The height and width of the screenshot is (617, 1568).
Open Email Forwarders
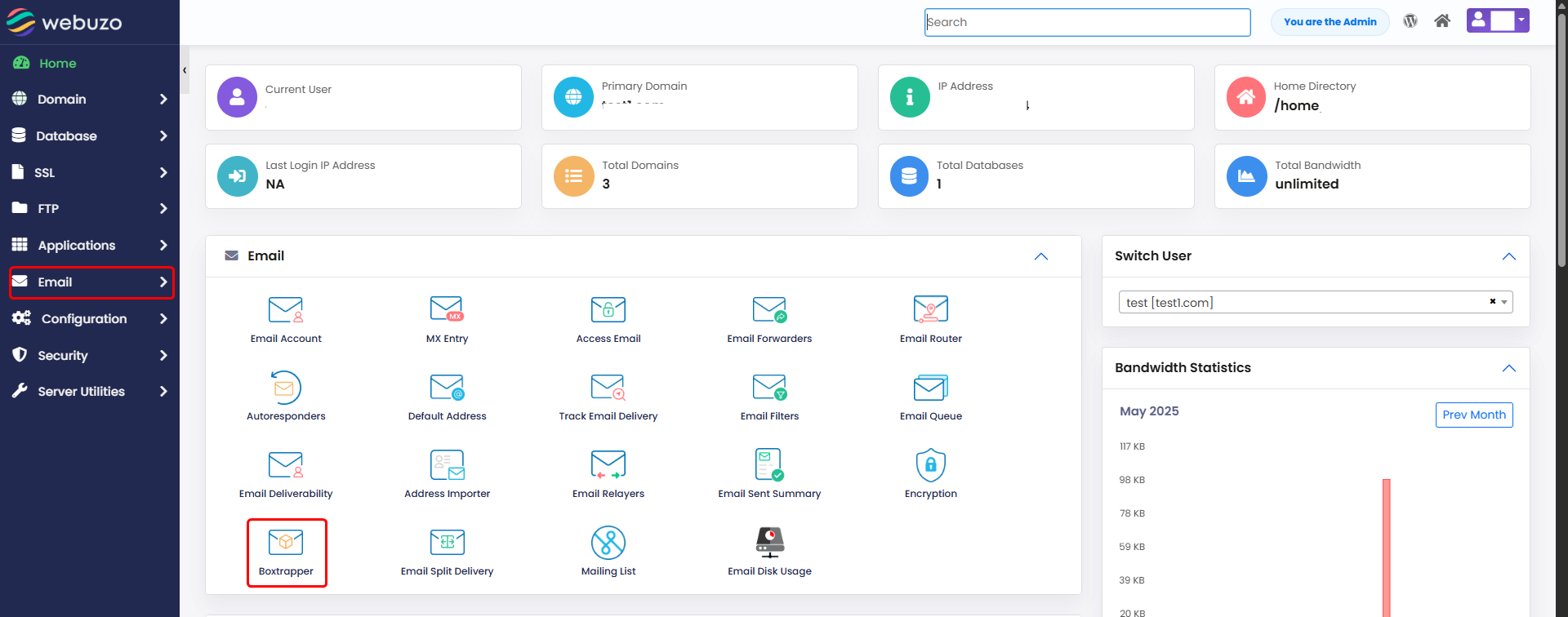coord(769,320)
